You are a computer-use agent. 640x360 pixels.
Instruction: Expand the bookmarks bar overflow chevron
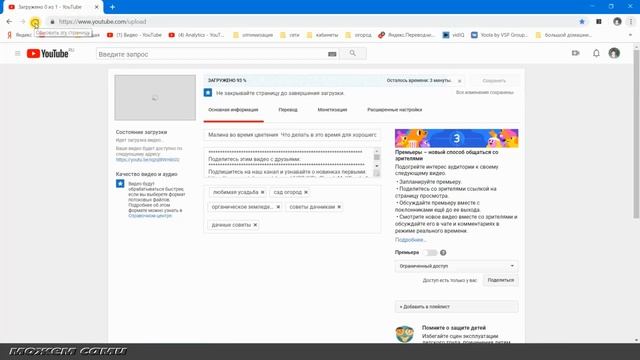click(x=631, y=35)
